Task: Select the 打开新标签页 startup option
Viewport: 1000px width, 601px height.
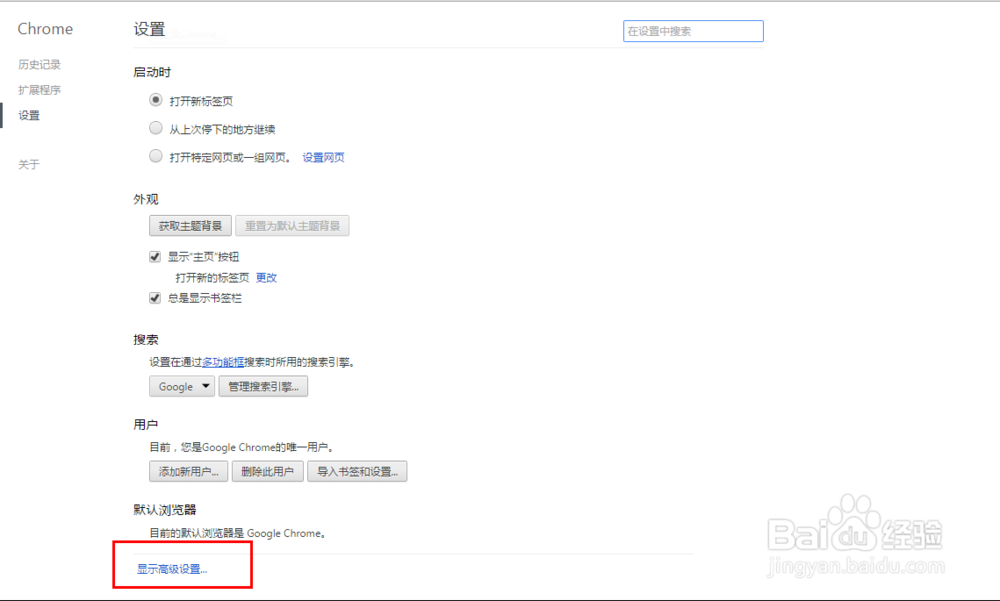Action: (156, 100)
